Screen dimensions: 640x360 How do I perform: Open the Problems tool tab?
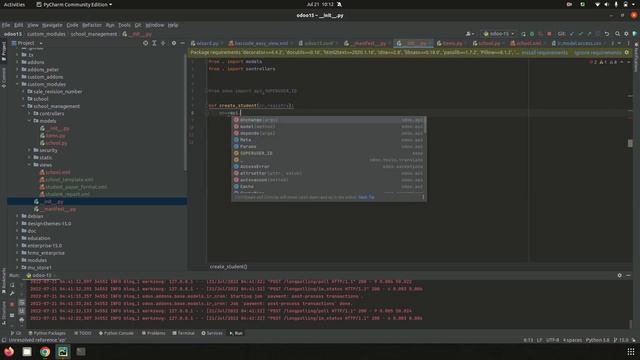[x=153, y=333]
